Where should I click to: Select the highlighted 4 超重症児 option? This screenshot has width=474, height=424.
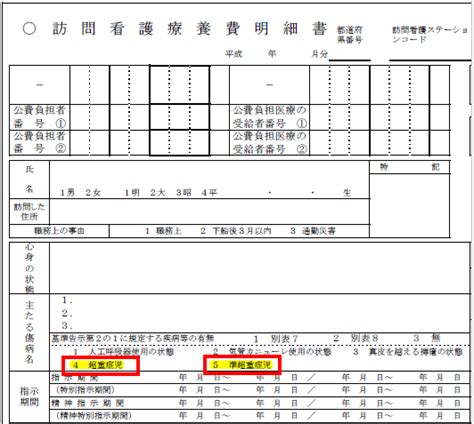pos(99,365)
